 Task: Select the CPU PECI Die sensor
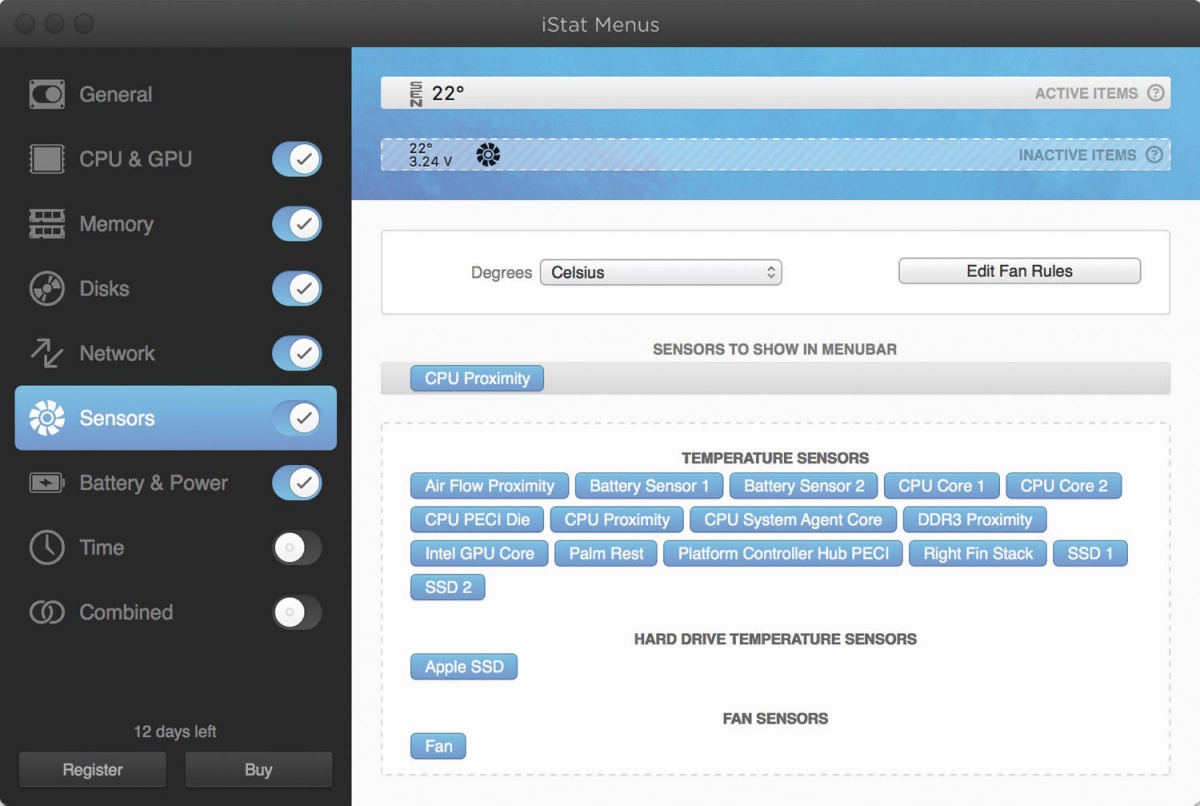coord(477,520)
